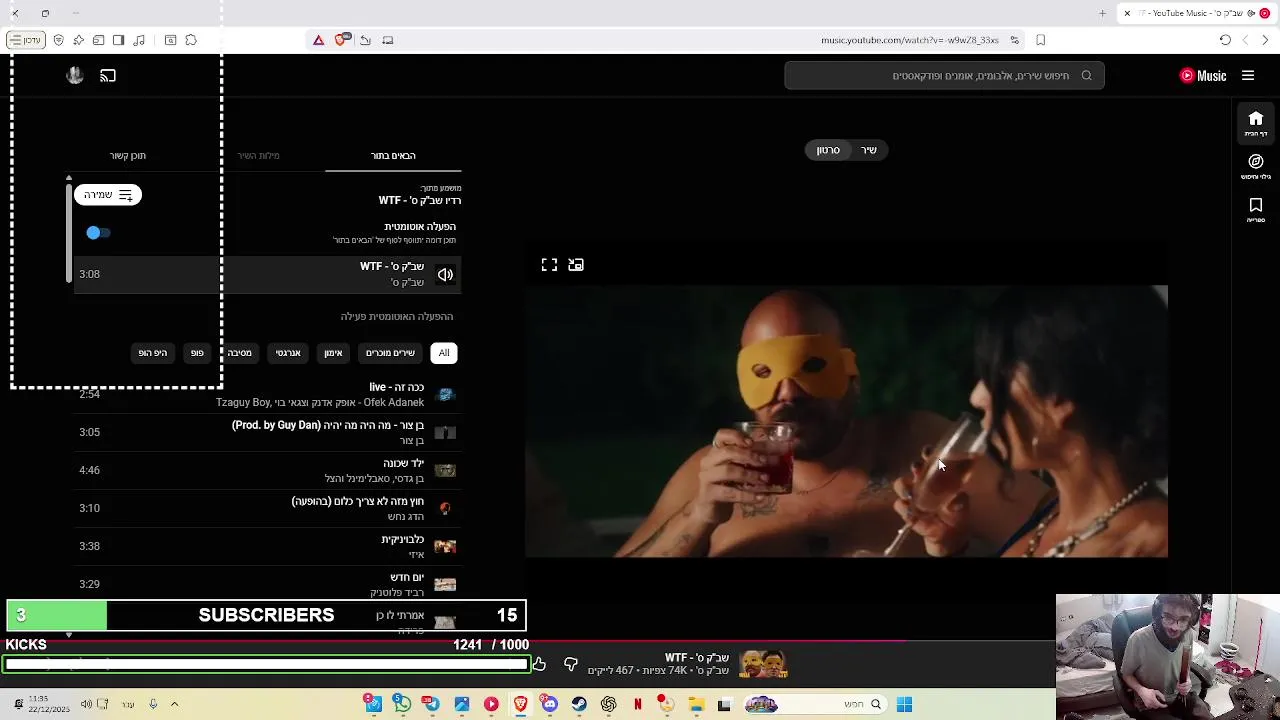Open the Lyrics (מילות השיר) tab
Screen dimensions: 1280x720
click(258, 155)
